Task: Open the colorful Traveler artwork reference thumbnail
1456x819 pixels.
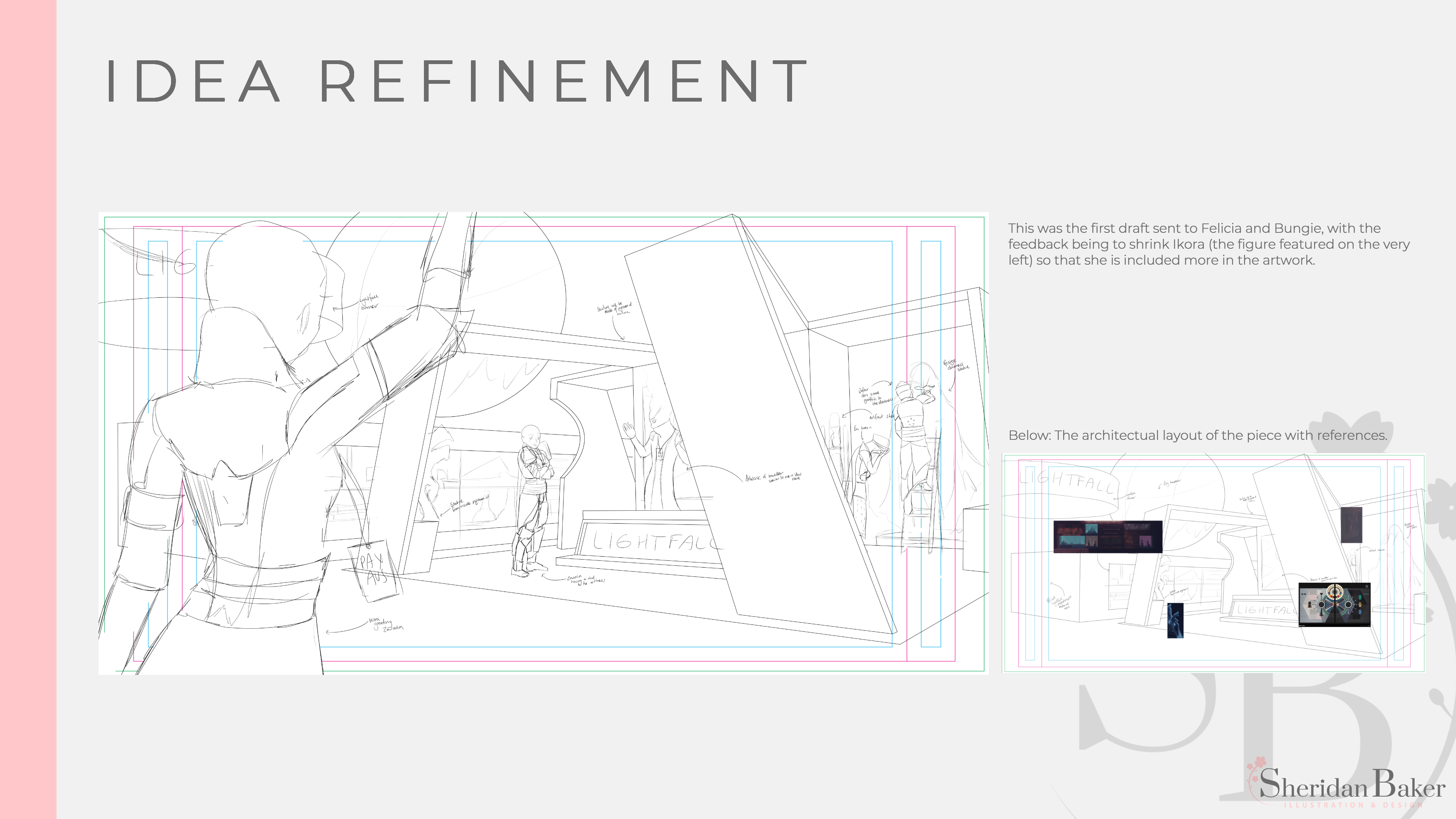Action: [1334, 605]
